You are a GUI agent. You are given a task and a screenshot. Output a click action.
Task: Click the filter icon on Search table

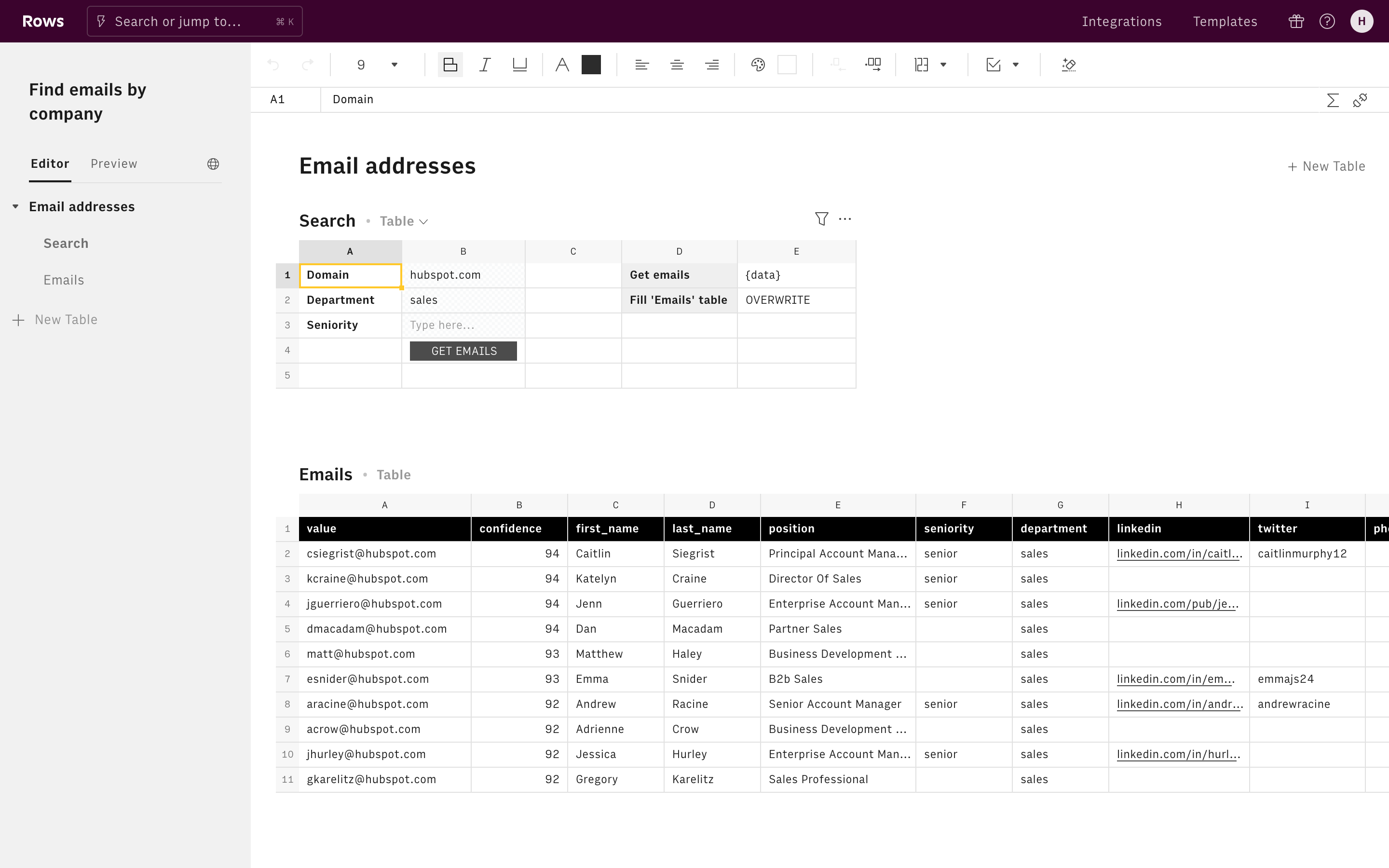click(821, 219)
